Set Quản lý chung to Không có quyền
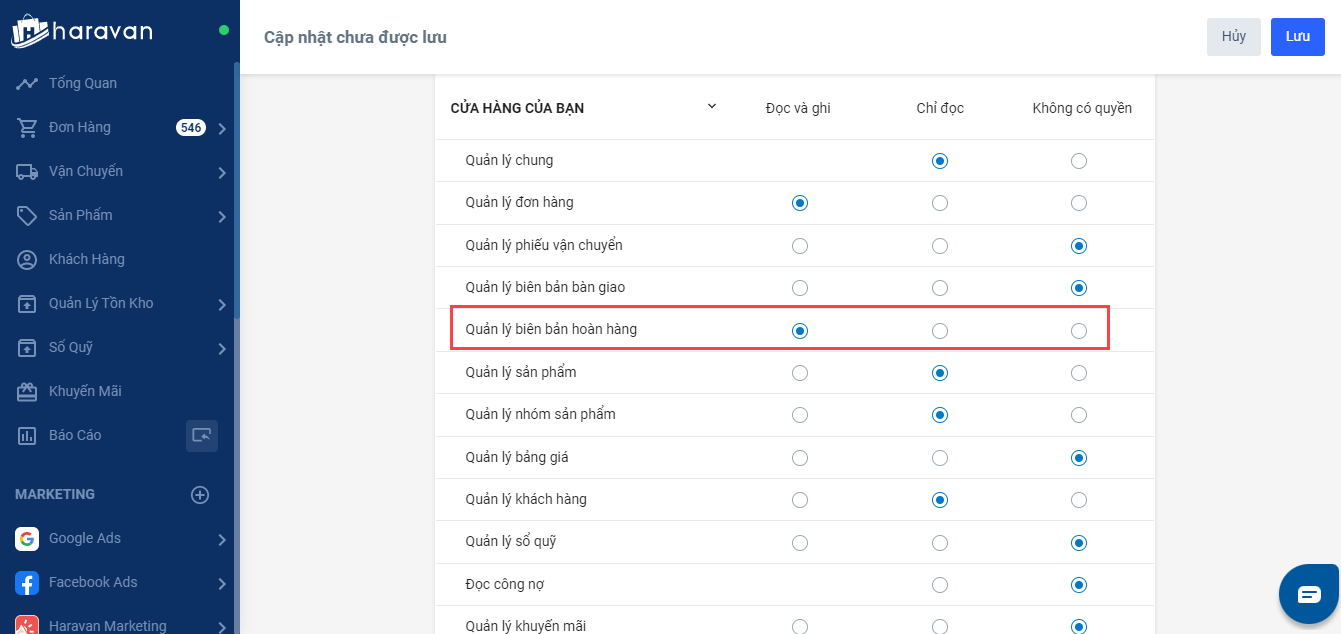 coord(1079,161)
